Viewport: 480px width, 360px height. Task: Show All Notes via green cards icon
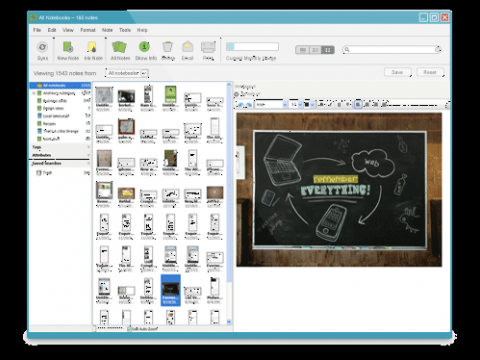119,47
